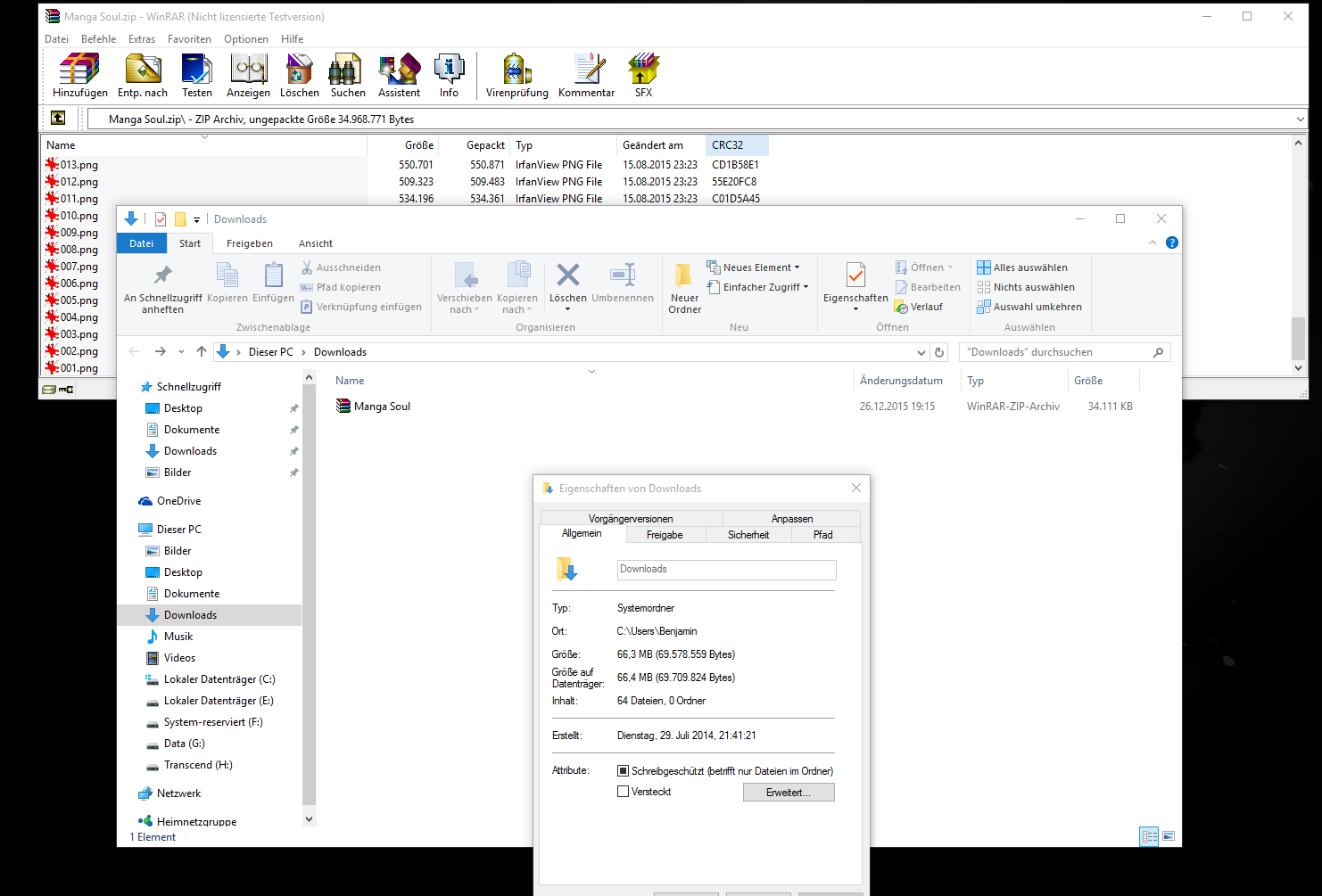Open WinRAR address path dropdown
1322x896 pixels.
point(1300,119)
